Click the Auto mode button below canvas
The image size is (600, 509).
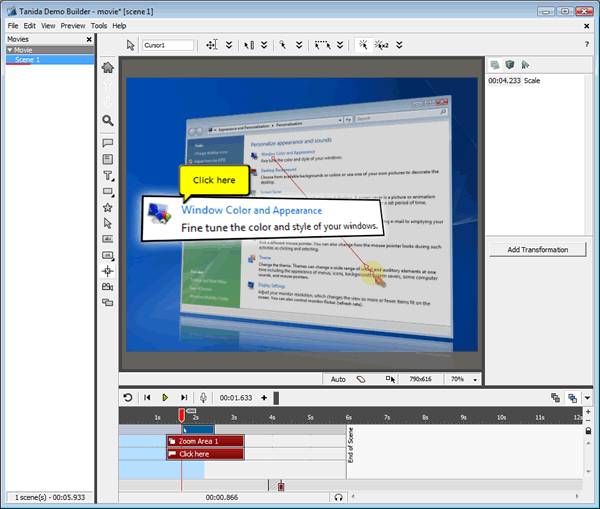click(338, 379)
